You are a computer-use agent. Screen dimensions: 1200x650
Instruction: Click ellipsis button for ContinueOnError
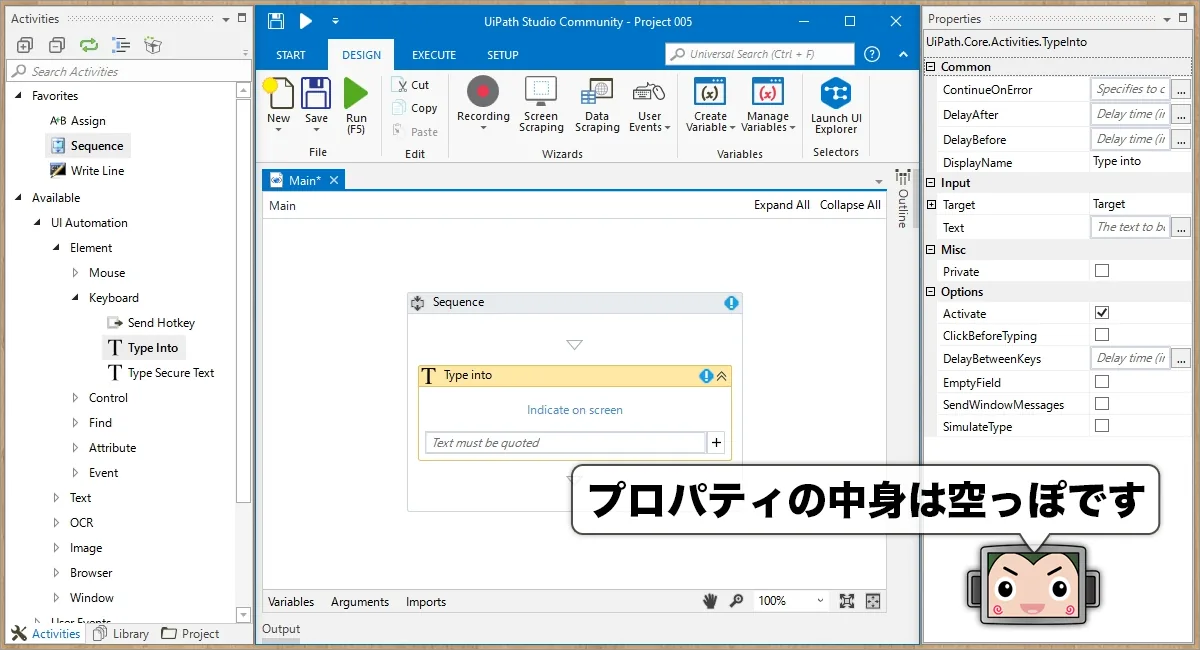tap(1181, 90)
